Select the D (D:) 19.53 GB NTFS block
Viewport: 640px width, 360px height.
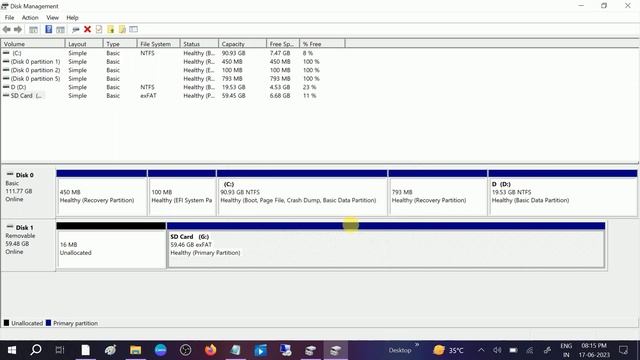click(563, 193)
